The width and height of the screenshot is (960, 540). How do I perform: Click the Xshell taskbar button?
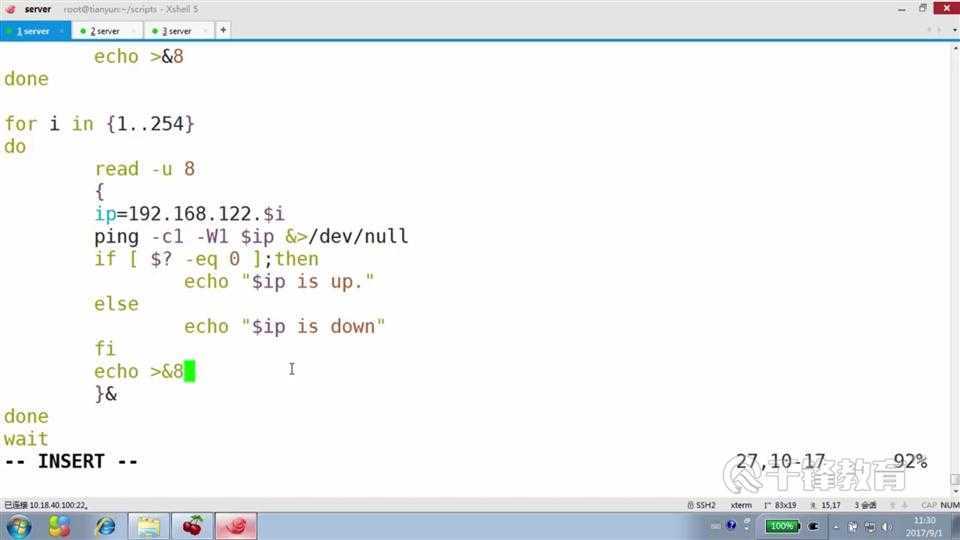[236, 527]
